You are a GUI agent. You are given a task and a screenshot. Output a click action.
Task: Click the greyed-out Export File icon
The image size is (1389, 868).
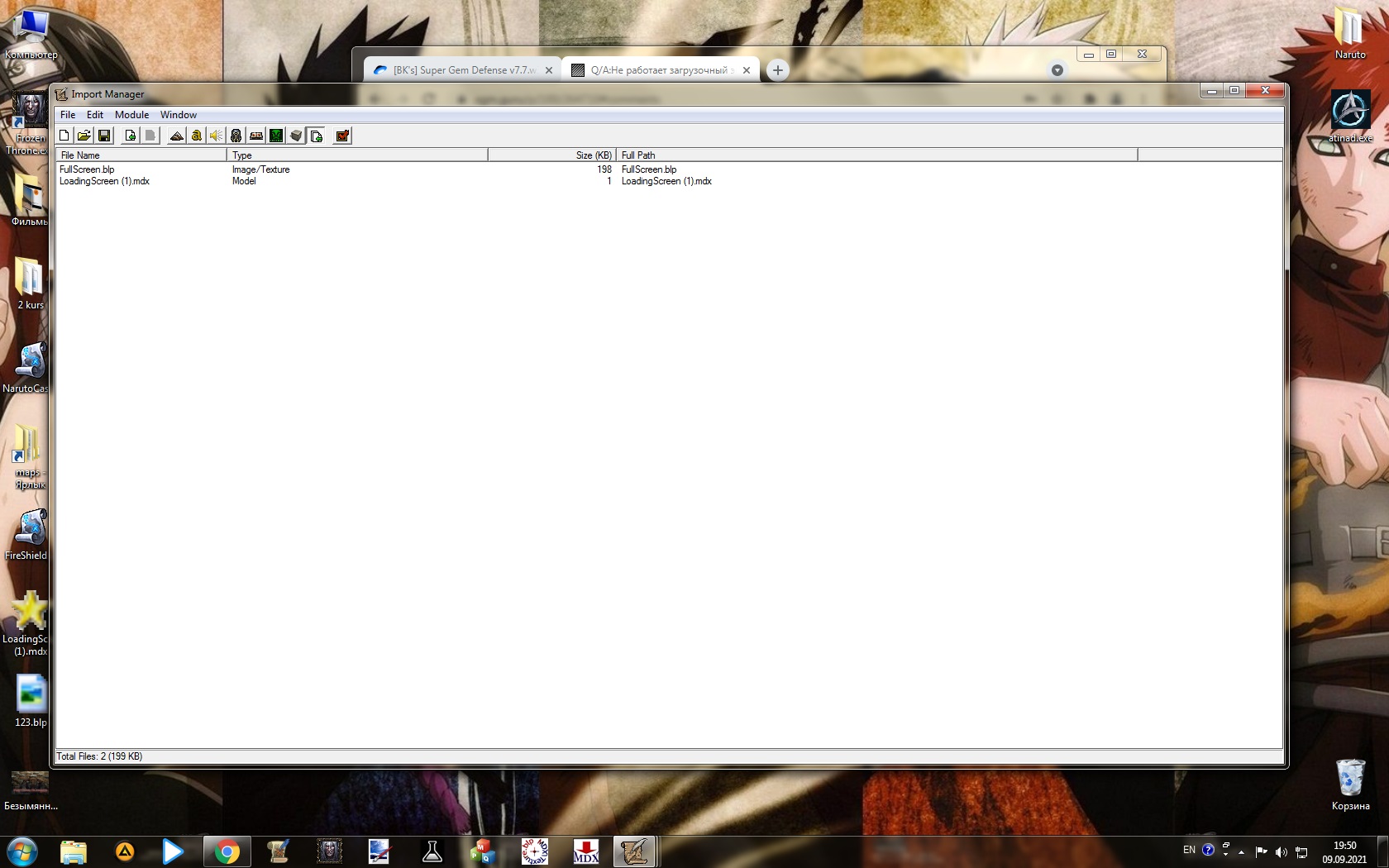point(150,136)
